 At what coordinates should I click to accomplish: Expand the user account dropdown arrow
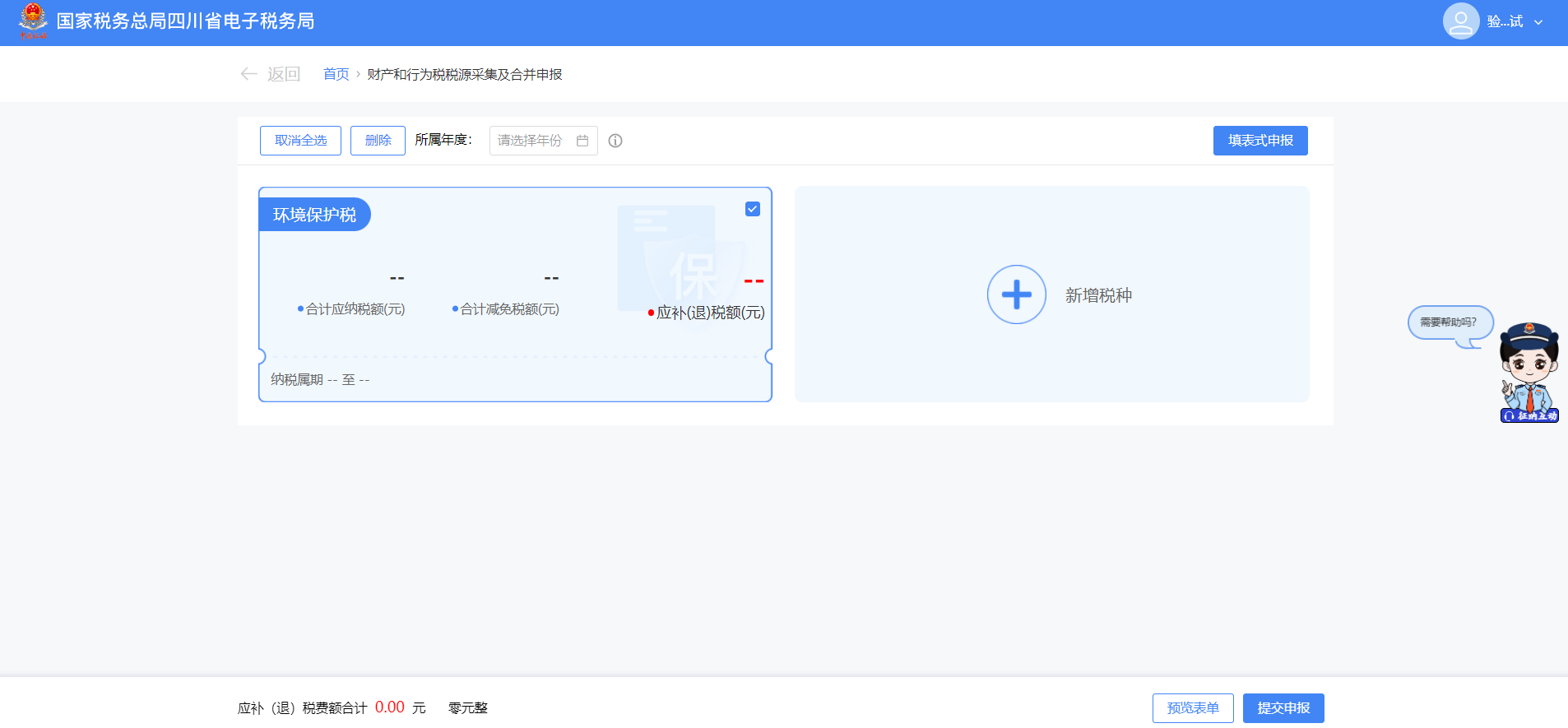click(x=1538, y=22)
